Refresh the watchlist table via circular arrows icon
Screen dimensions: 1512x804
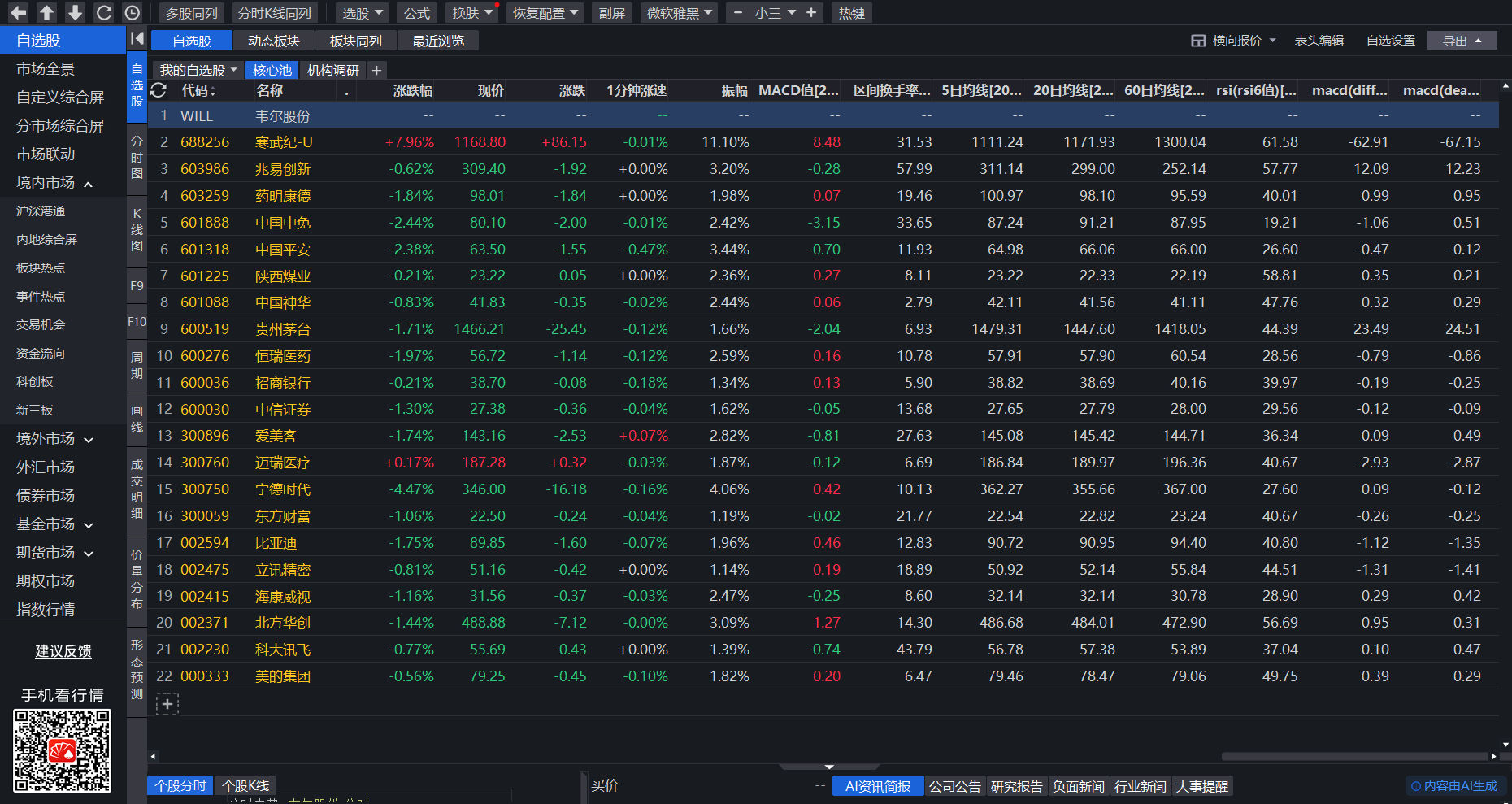tap(159, 90)
